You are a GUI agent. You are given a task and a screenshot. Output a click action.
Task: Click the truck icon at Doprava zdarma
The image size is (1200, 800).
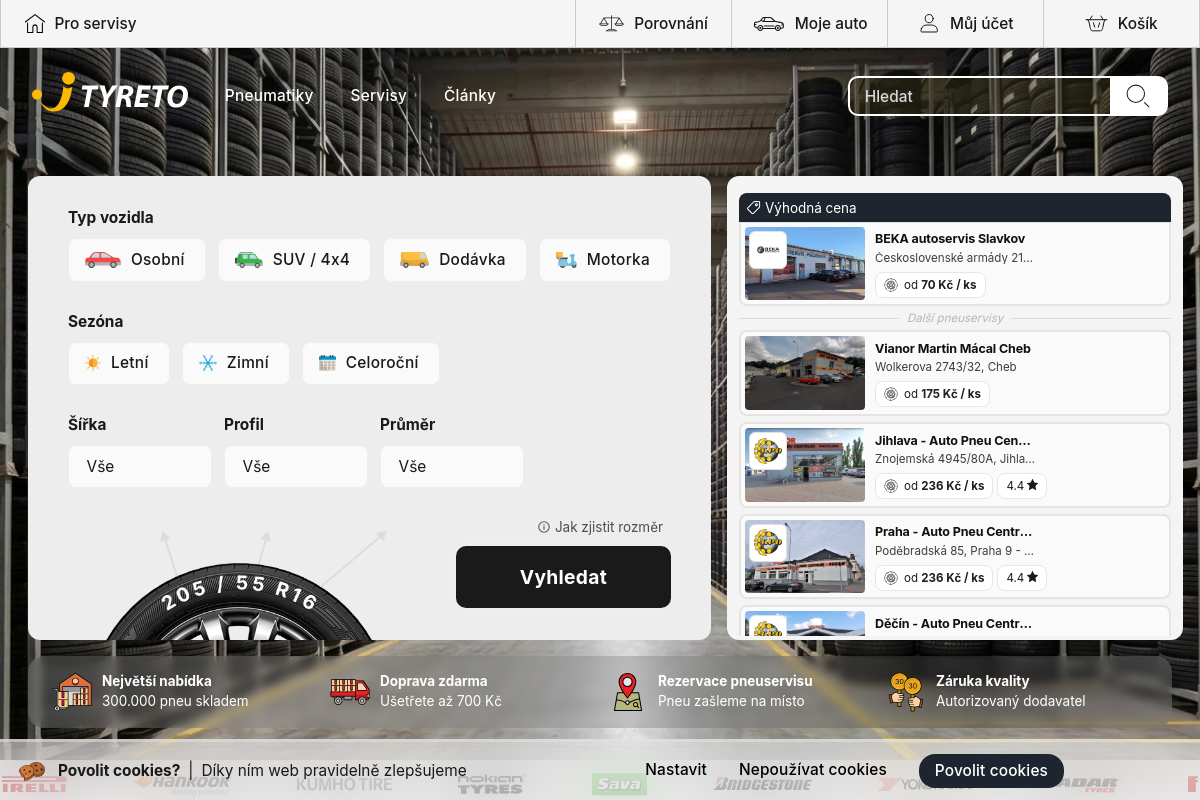[x=350, y=691]
